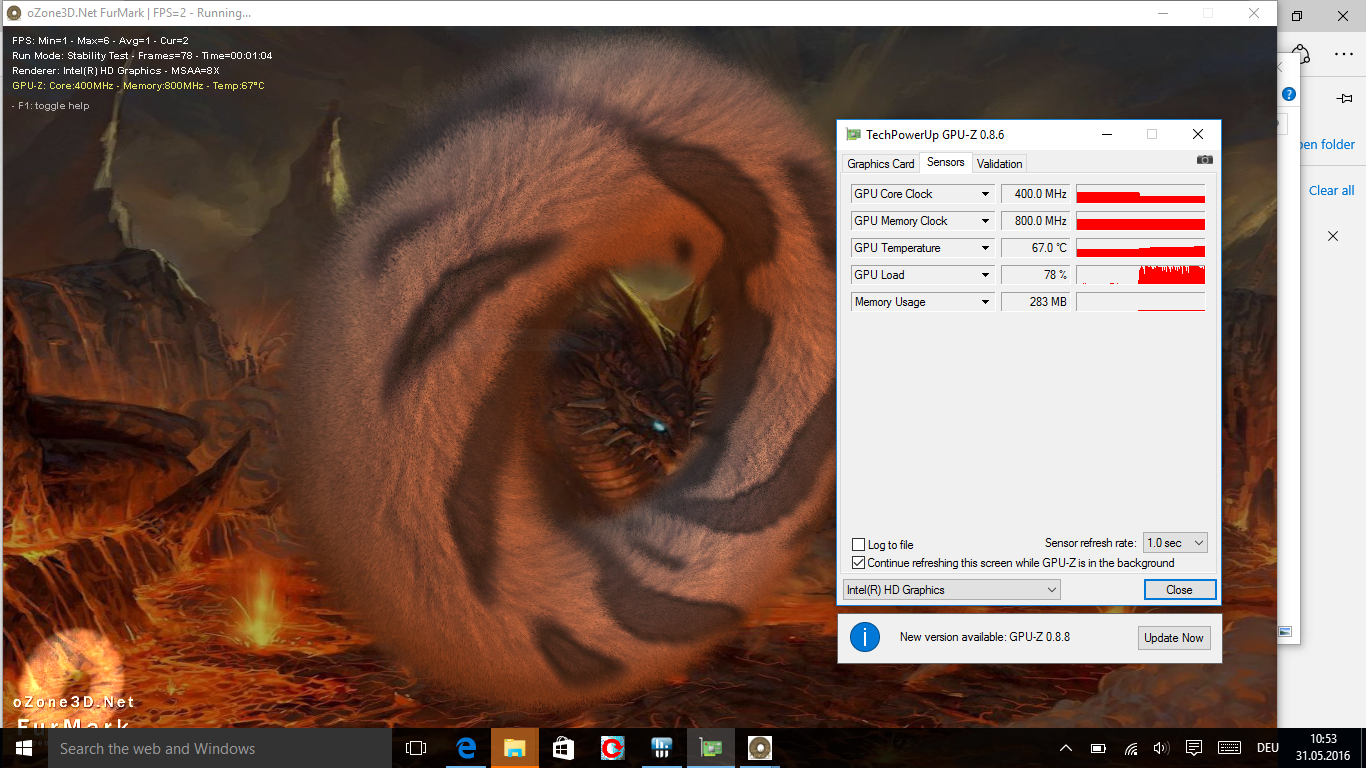Minimize the GPU-Z window

point(1107,134)
